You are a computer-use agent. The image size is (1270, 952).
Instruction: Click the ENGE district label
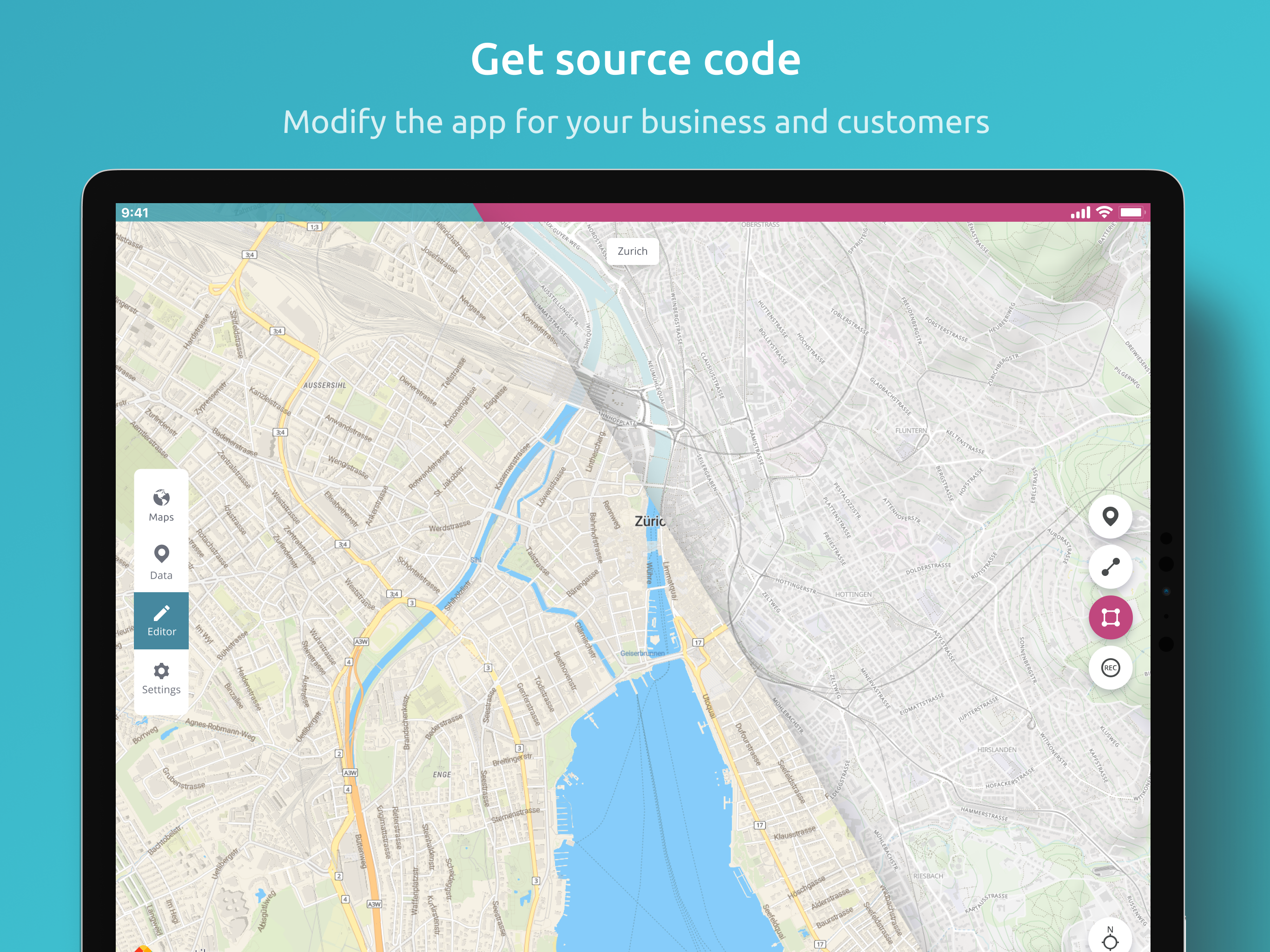coord(442,774)
